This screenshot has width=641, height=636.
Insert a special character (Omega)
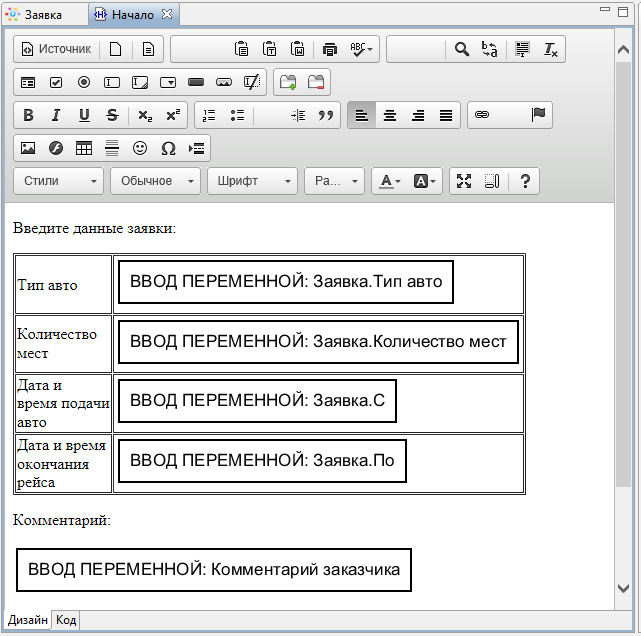168,148
